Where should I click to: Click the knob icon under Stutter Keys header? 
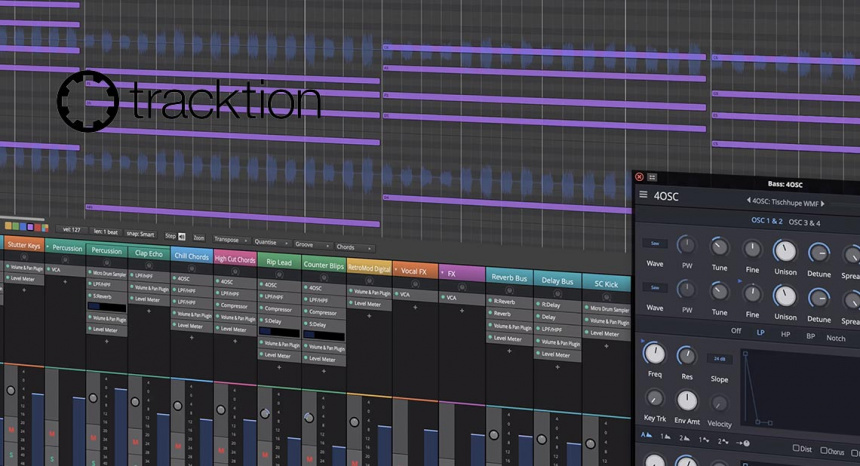(24, 257)
